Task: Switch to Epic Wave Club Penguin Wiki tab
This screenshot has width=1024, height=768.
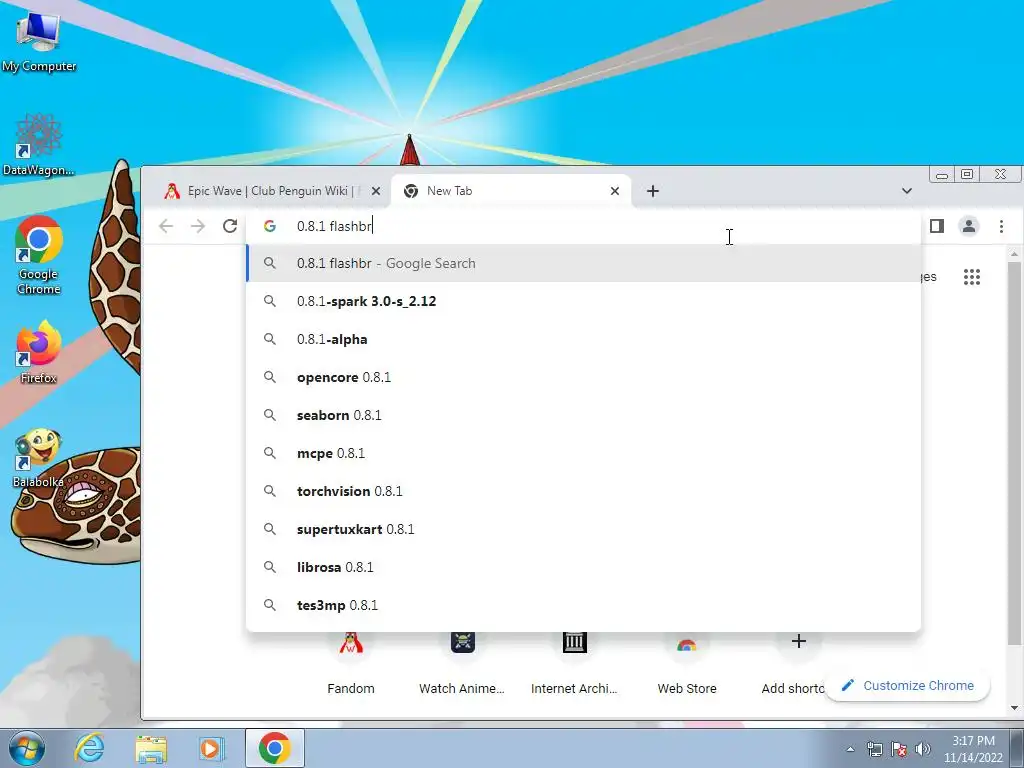Action: tap(270, 191)
